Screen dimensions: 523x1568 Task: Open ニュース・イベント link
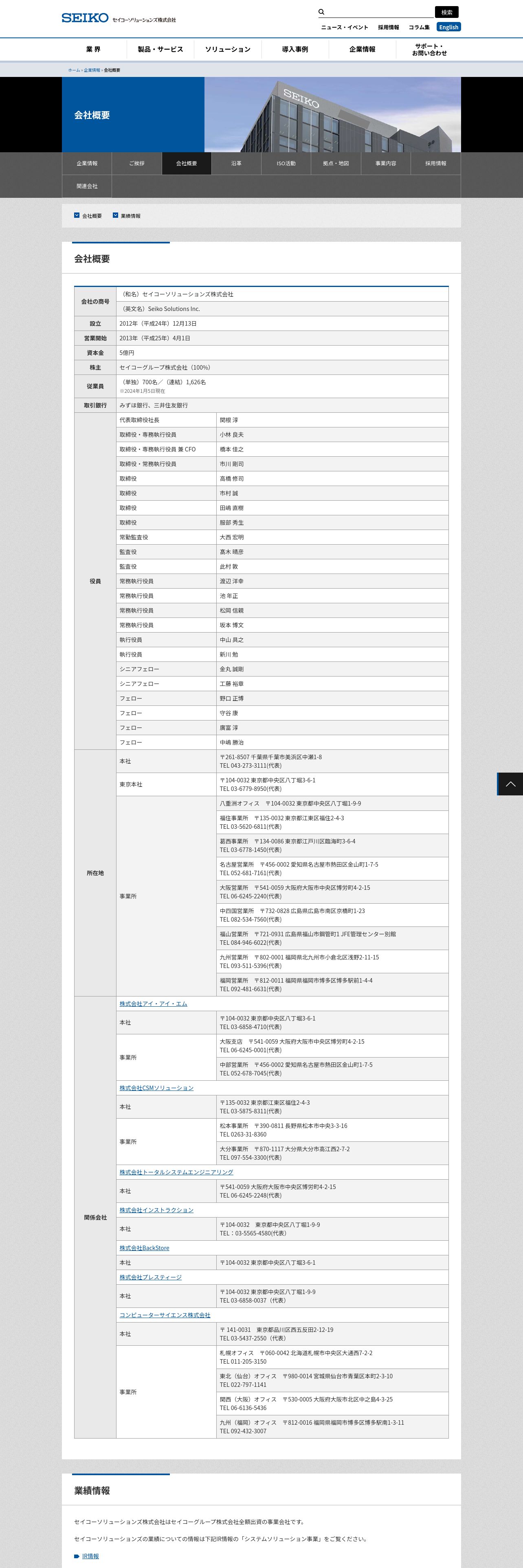pyautogui.click(x=345, y=27)
